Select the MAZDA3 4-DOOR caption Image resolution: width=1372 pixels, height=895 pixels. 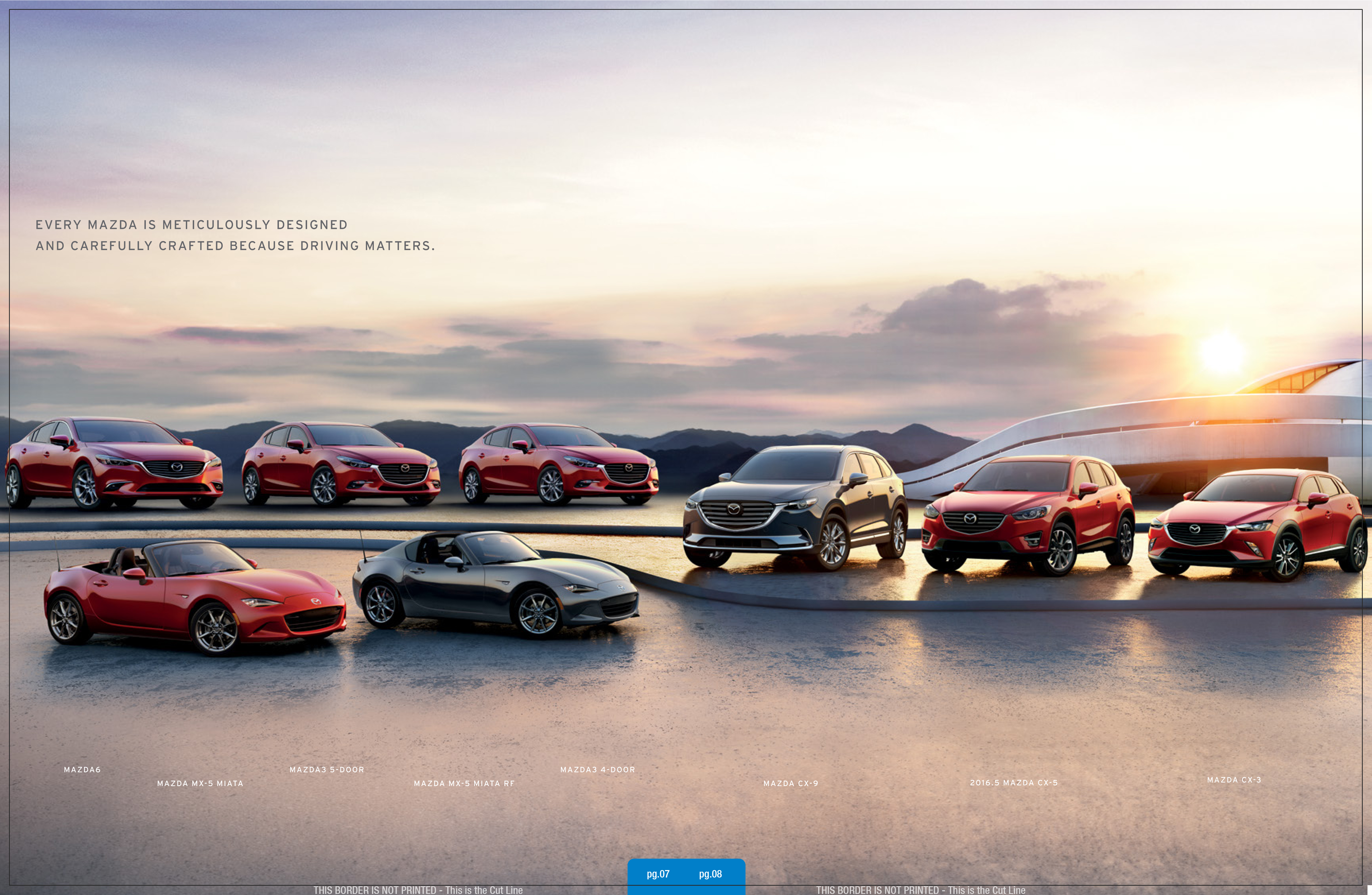click(597, 770)
